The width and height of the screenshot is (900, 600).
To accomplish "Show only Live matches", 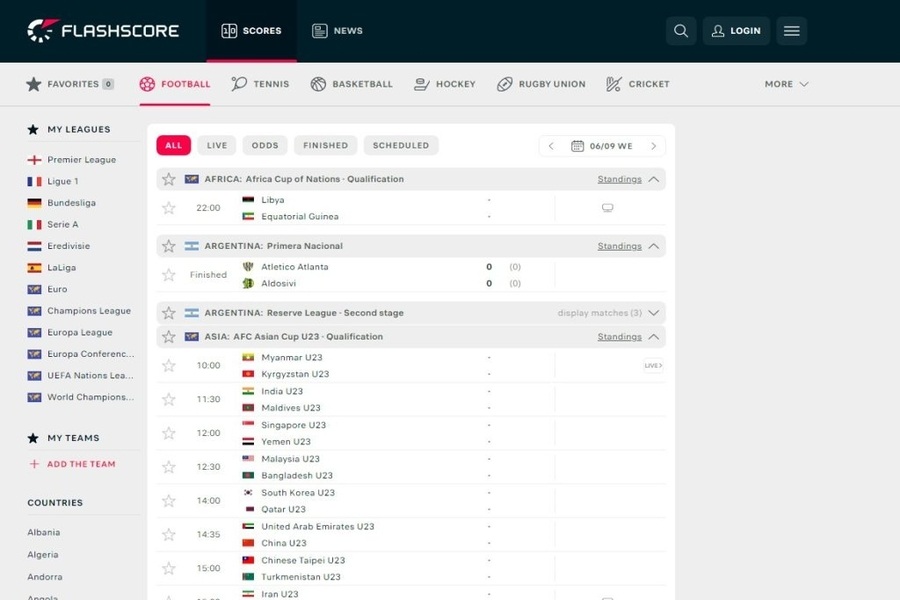I will click(x=217, y=145).
